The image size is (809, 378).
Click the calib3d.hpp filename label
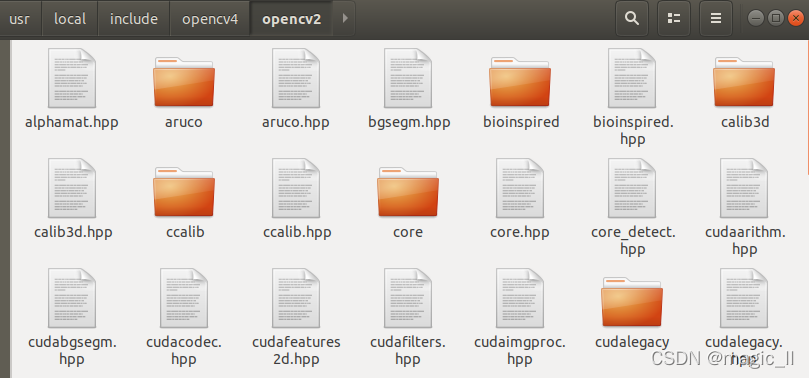(73, 233)
